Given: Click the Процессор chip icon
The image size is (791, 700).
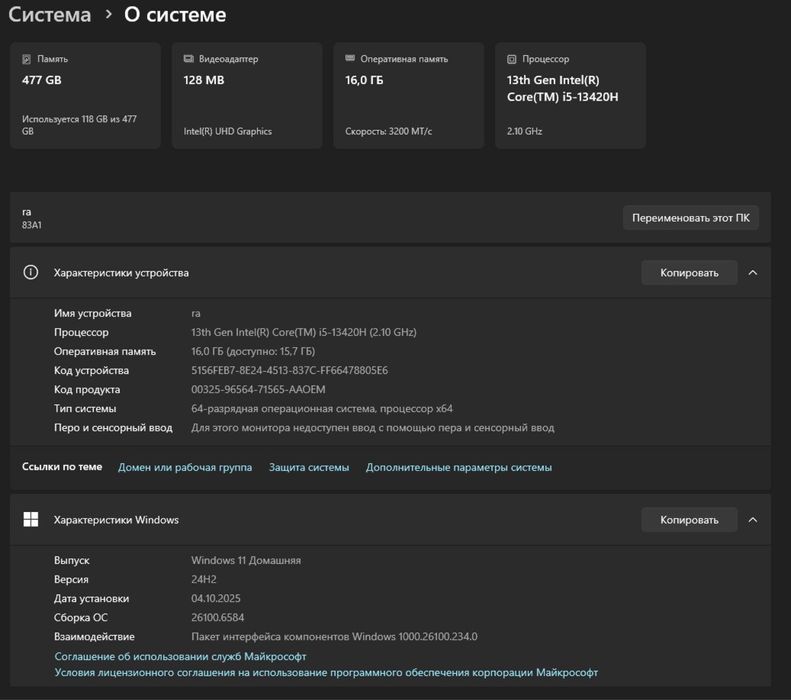Looking at the screenshot, I should point(512,59).
